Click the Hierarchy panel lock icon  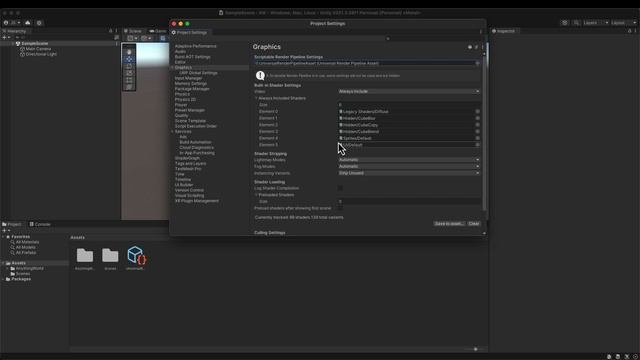(110, 31)
